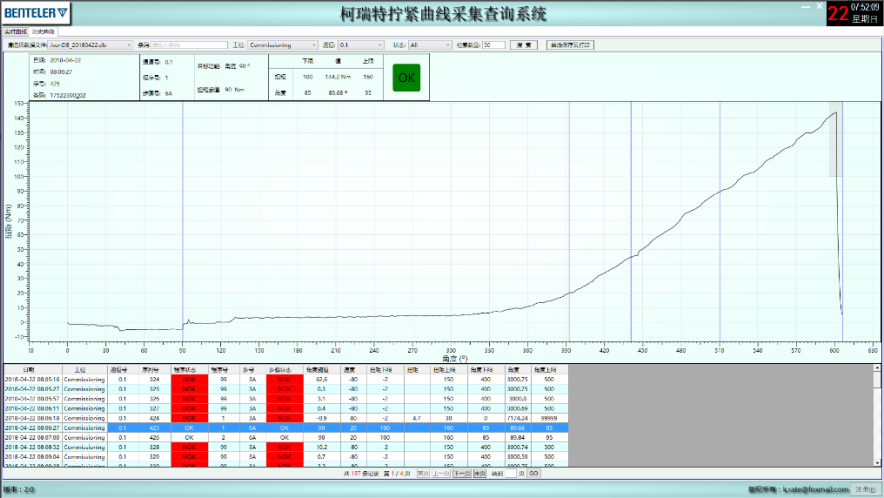The image size is (884, 498).
Task: Click the 89.84 angle cell
Action: tap(517, 438)
